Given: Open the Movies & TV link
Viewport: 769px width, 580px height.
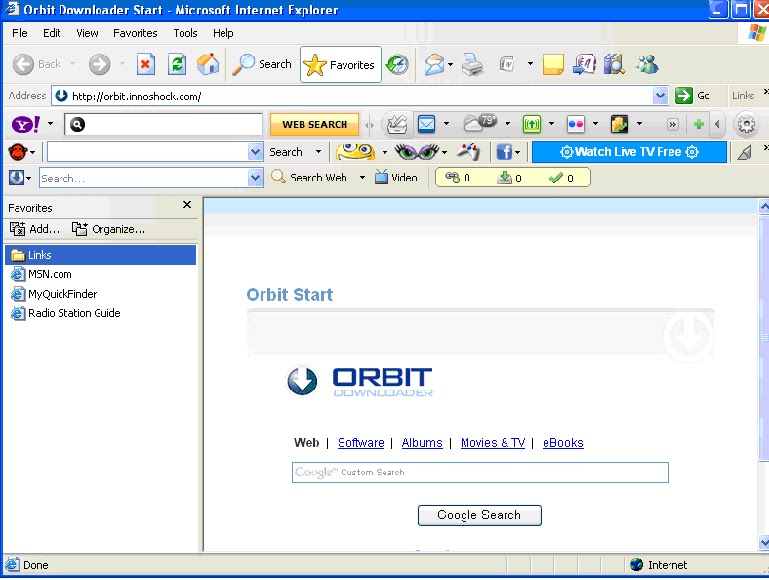Looking at the screenshot, I should click(493, 443).
